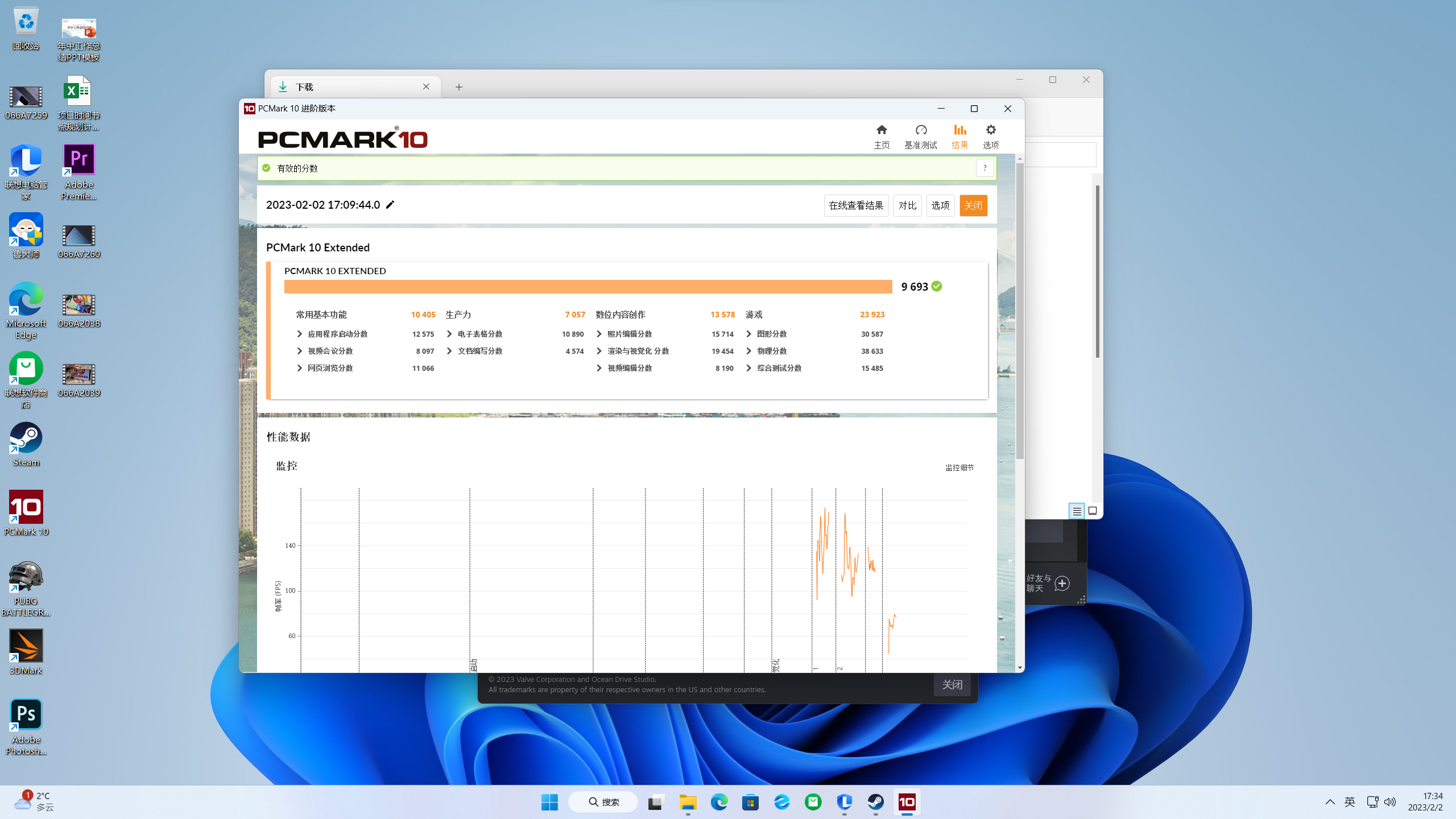Click the orange 关闭 button
The height and width of the screenshot is (819, 1456).
pyautogui.click(x=973, y=205)
